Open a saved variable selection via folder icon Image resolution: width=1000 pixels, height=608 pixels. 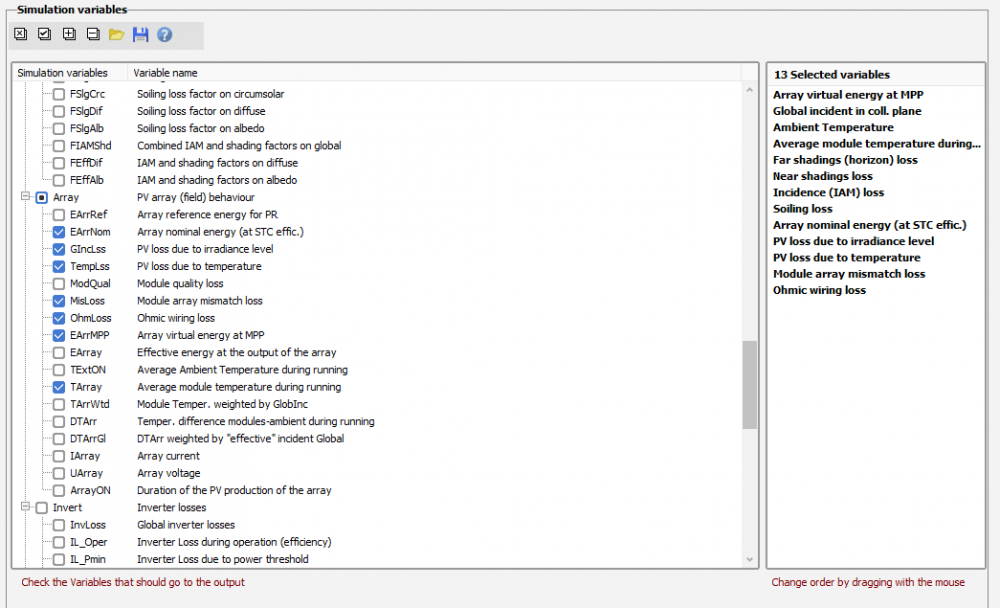coord(117,34)
